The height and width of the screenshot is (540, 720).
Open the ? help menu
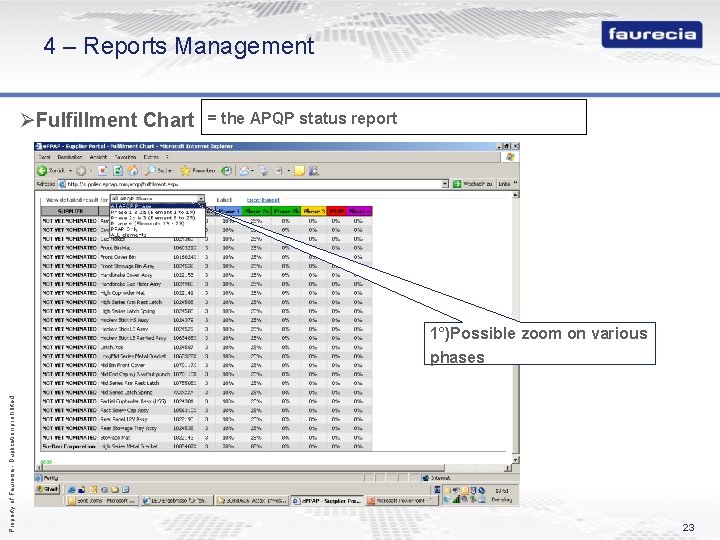(x=167, y=157)
